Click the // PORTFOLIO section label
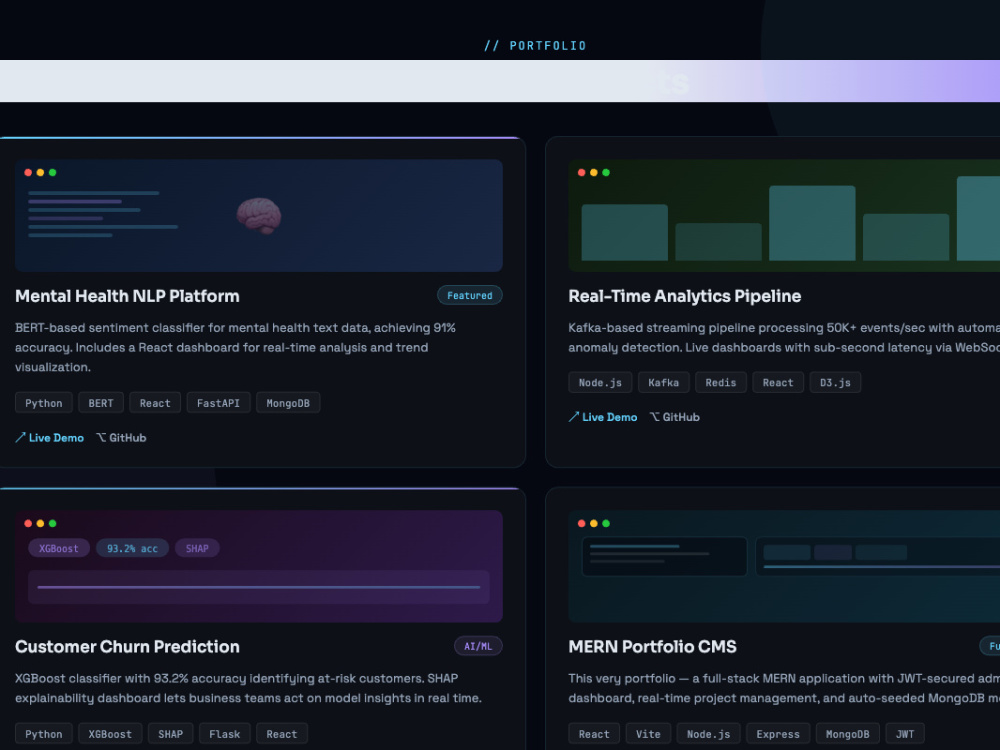 535,46
